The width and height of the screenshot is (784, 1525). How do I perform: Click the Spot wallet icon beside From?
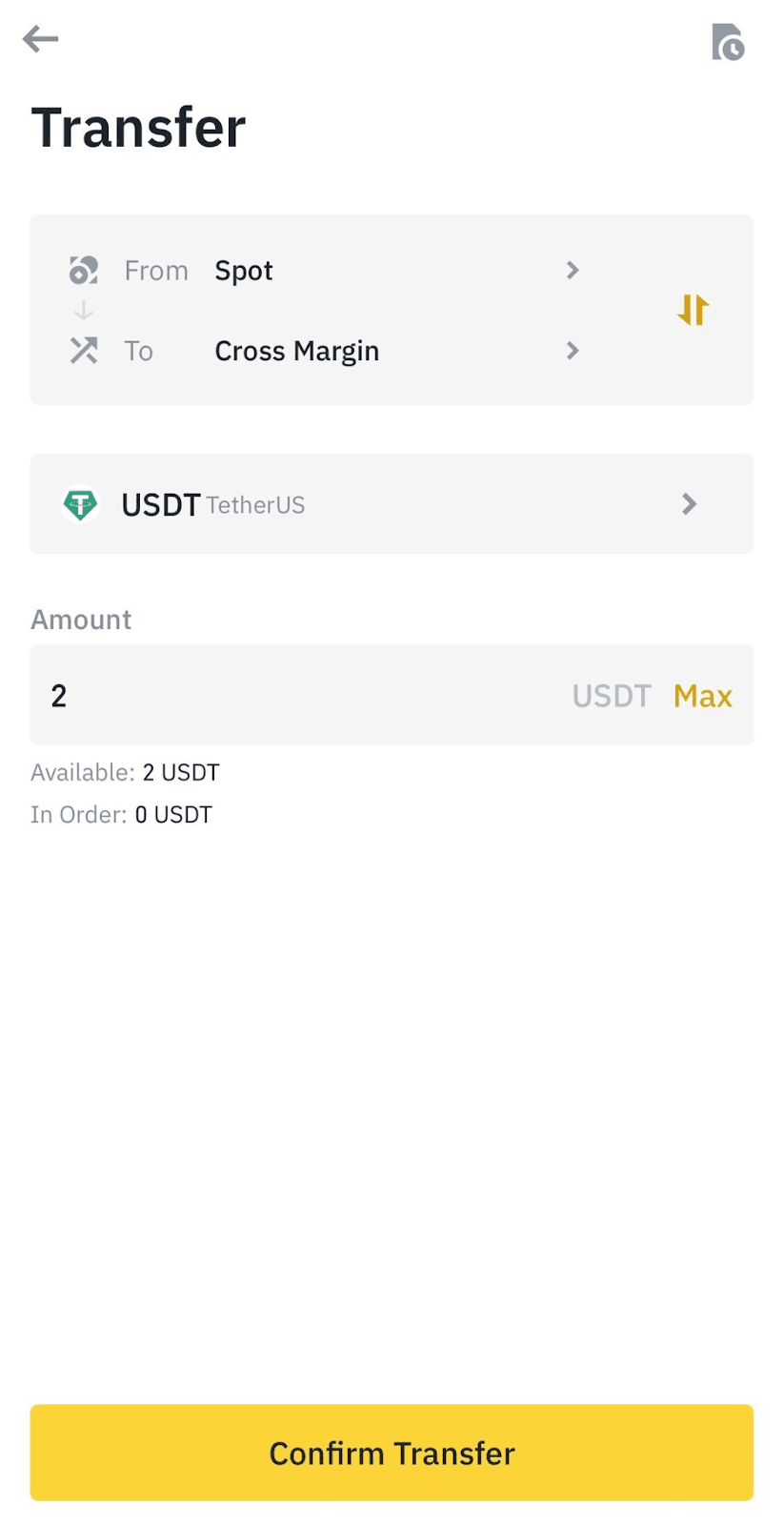(84, 271)
